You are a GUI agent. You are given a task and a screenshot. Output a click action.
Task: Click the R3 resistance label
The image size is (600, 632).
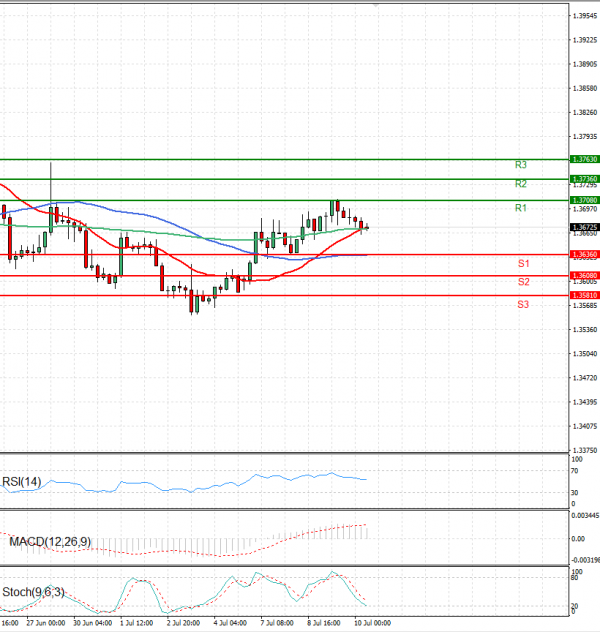[521, 165]
